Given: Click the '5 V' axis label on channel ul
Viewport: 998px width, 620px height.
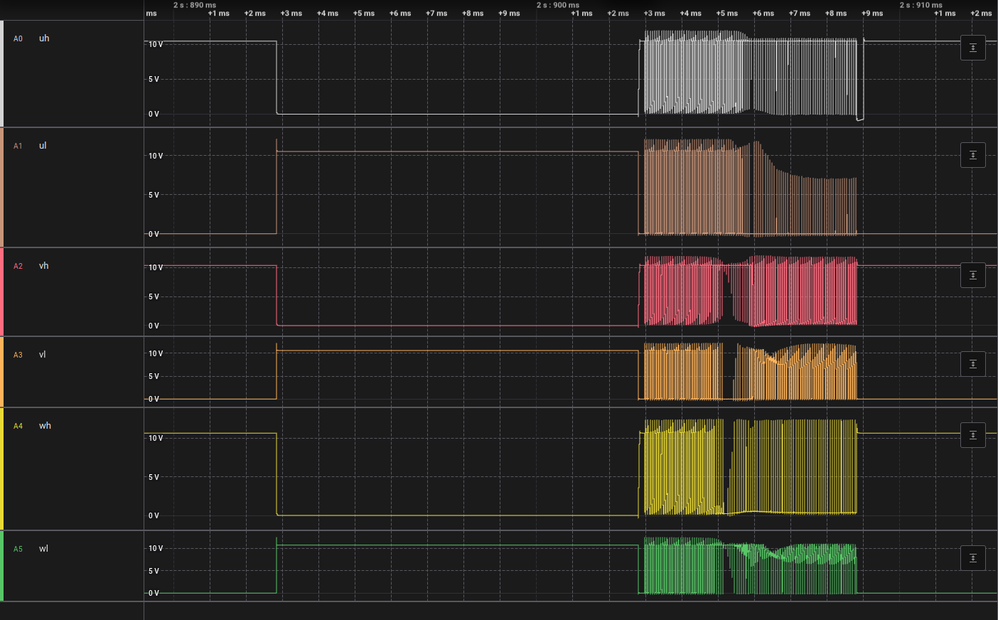Looking at the screenshot, I should [153, 195].
